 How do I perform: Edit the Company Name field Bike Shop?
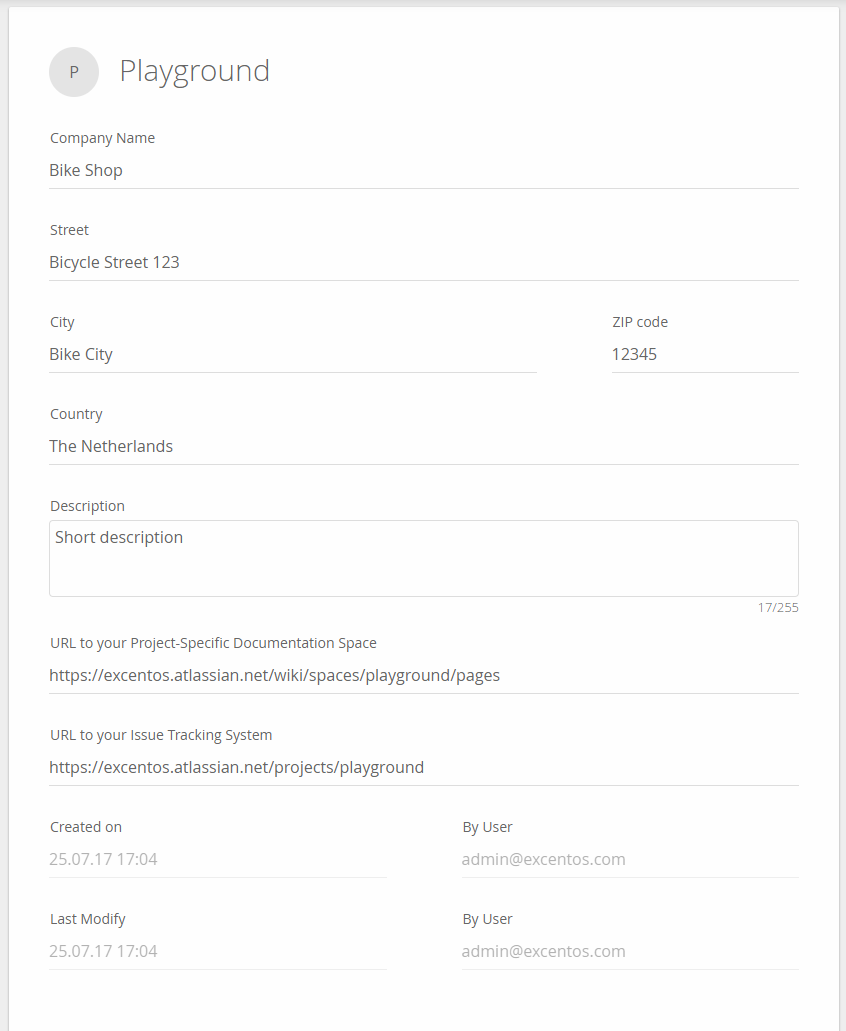tap(424, 171)
